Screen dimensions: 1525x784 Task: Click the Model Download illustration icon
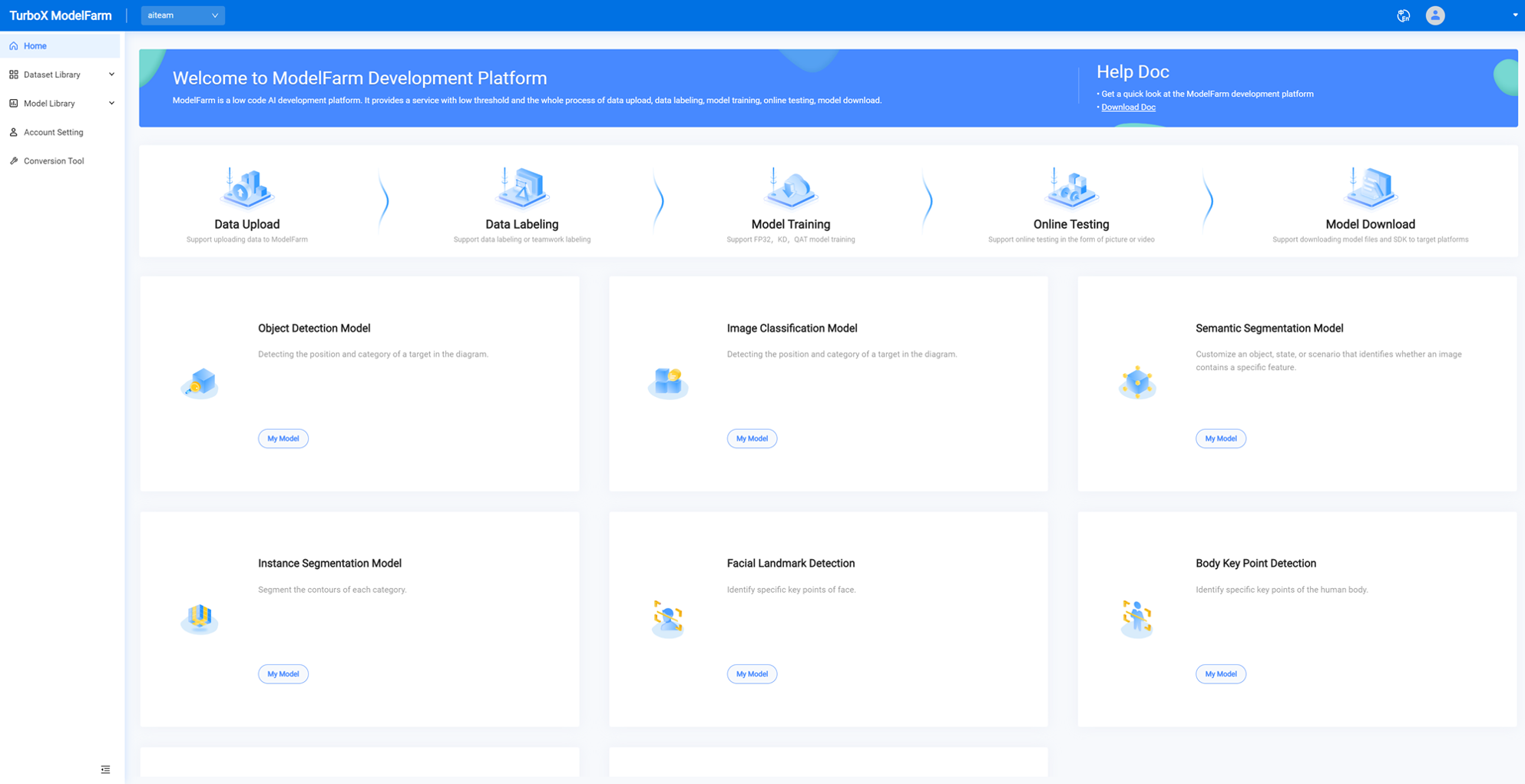pos(1371,188)
